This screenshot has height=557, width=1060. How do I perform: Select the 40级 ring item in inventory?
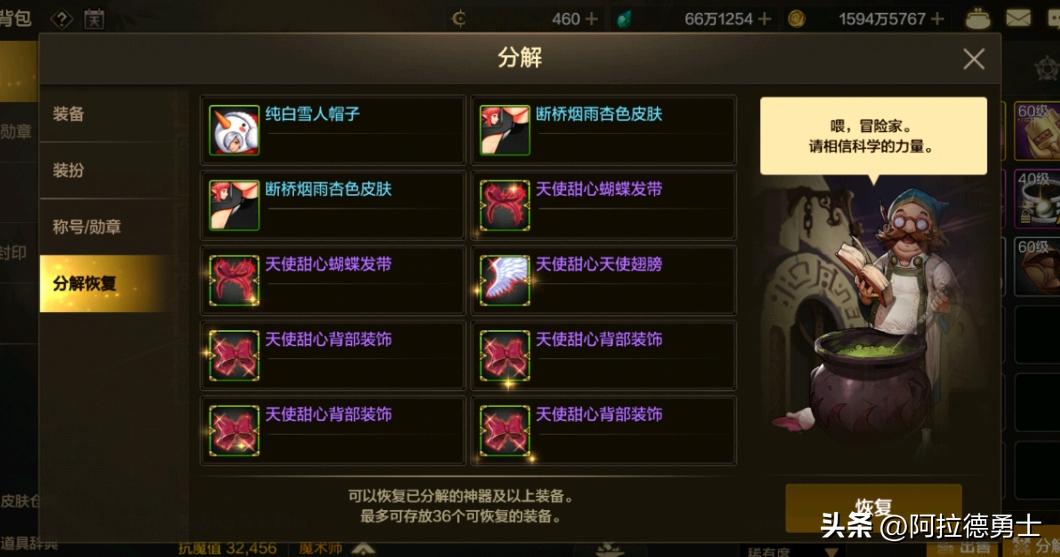(x=1038, y=199)
